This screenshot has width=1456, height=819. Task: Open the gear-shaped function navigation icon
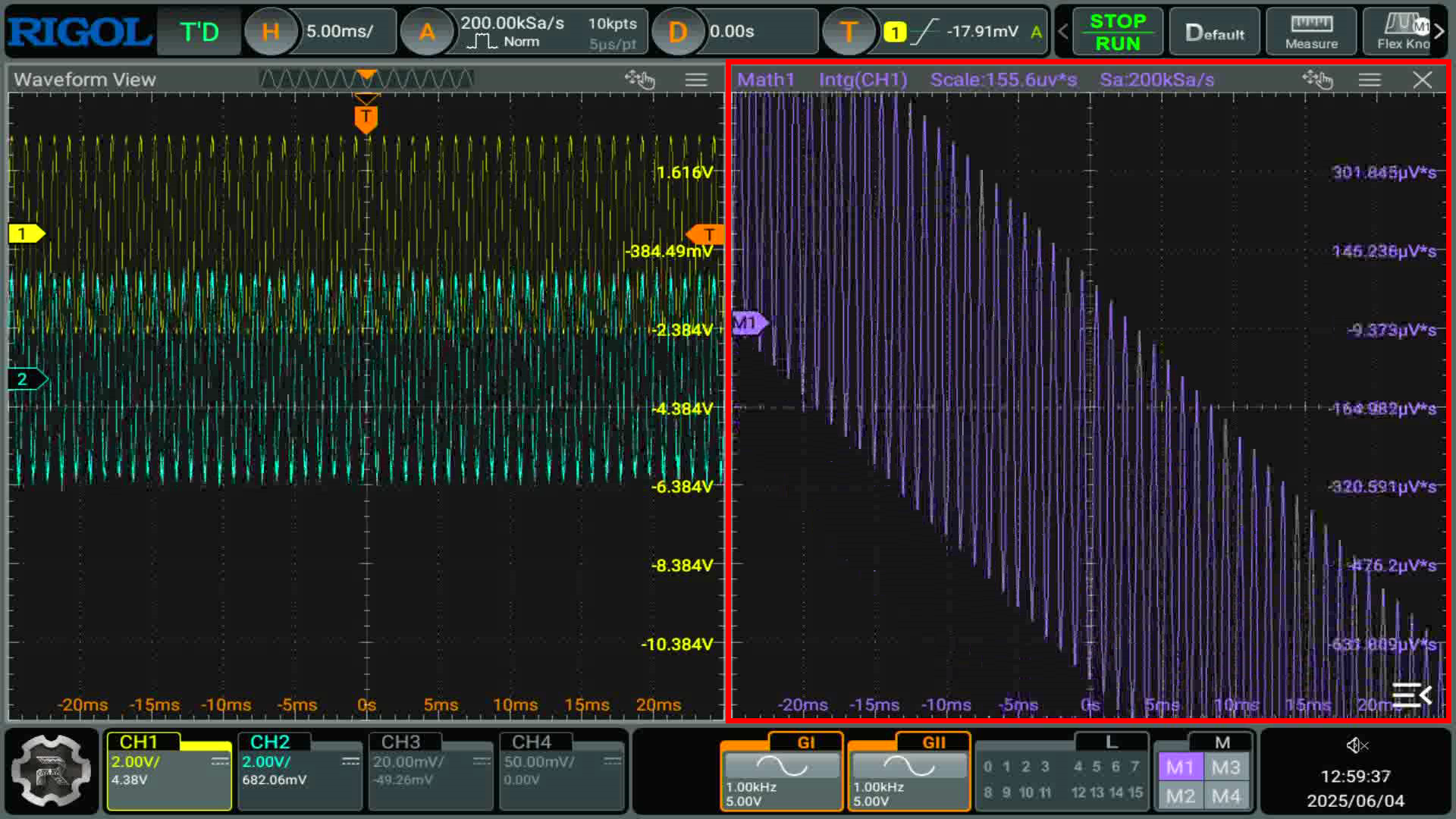pyautogui.click(x=52, y=770)
